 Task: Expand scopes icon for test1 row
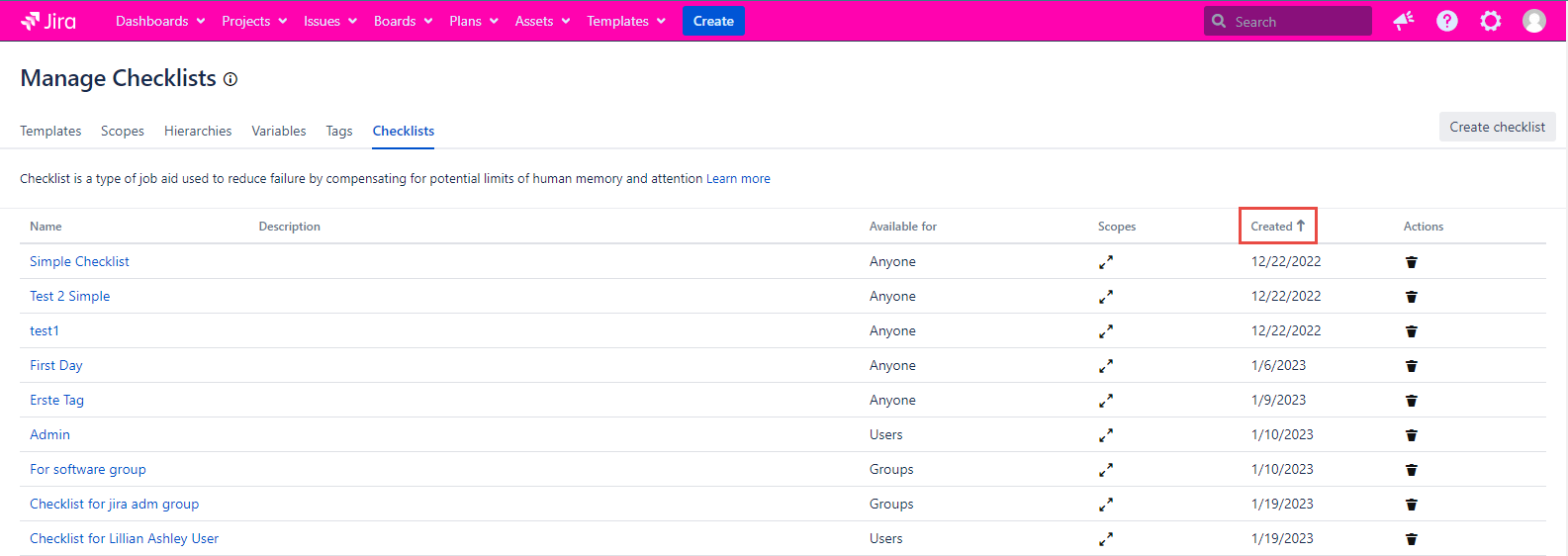pyautogui.click(x=1106, y=331)
